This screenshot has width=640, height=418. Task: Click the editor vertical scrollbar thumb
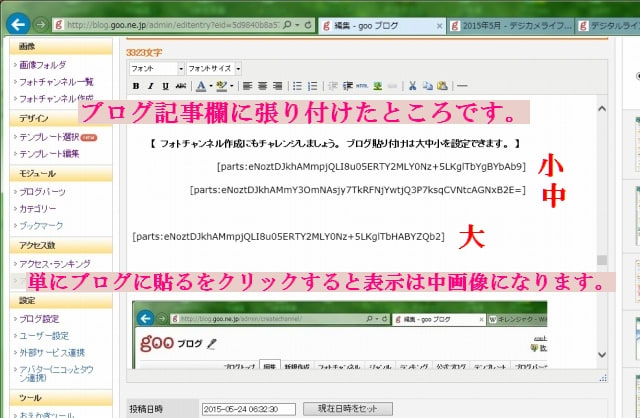(602, 260)
